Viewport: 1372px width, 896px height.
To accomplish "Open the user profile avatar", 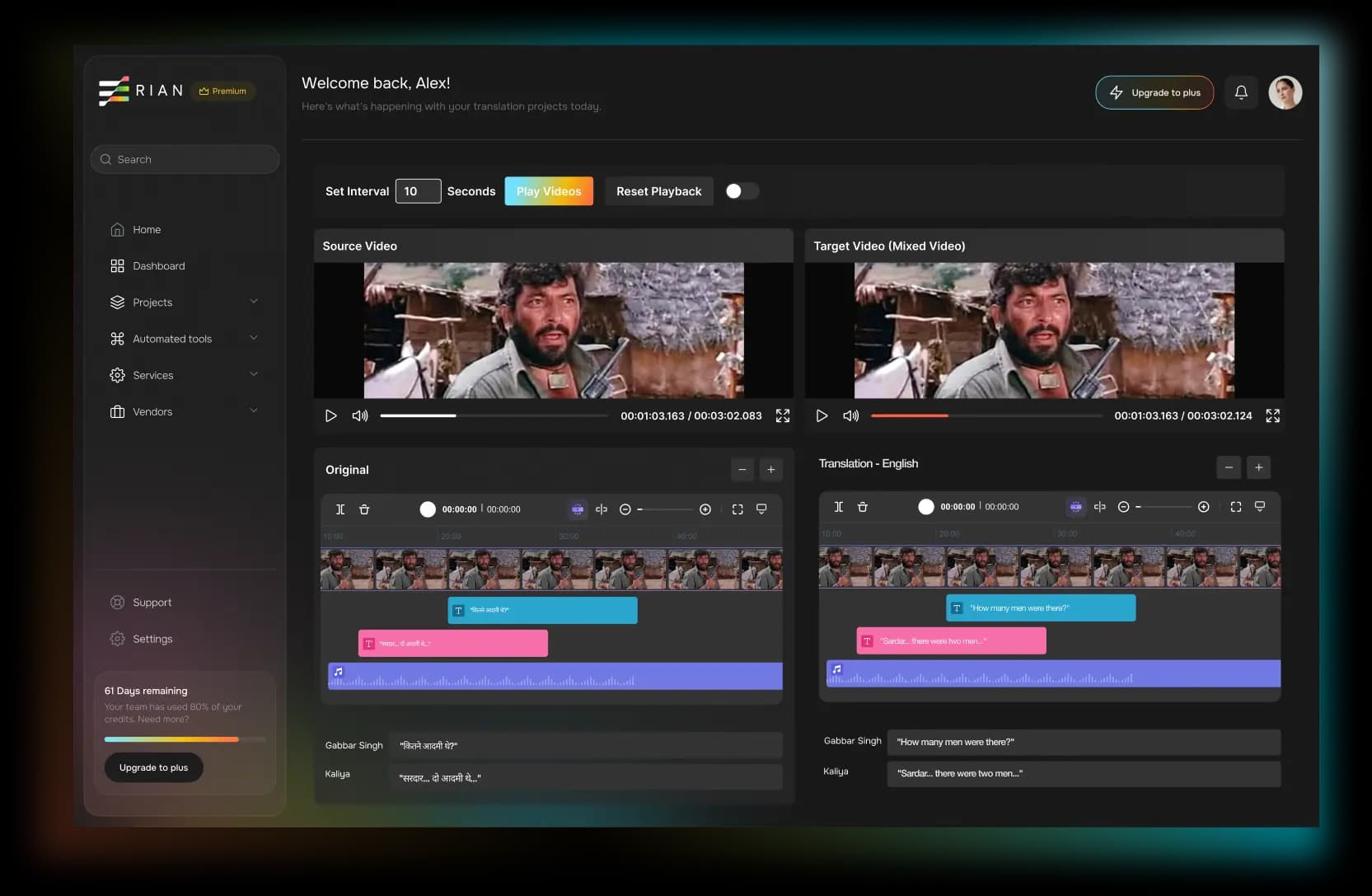I will point(1285,92).
